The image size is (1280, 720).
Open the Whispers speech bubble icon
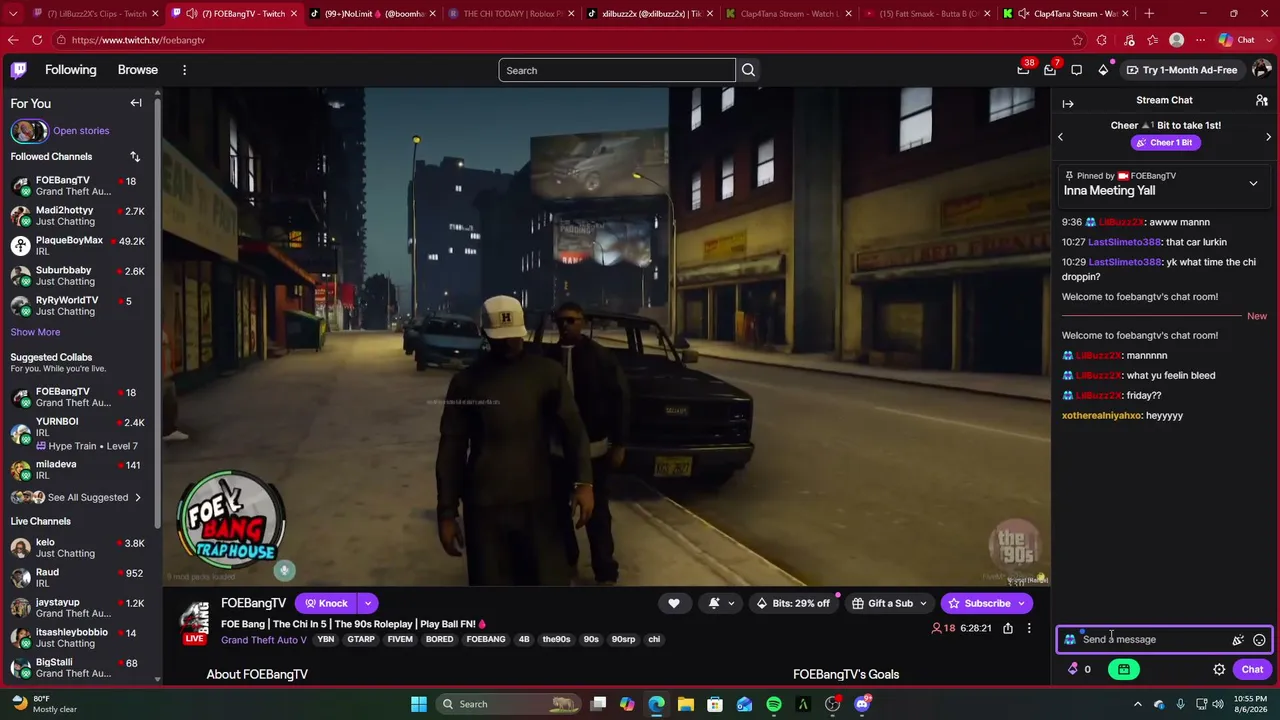point(1076,70)
